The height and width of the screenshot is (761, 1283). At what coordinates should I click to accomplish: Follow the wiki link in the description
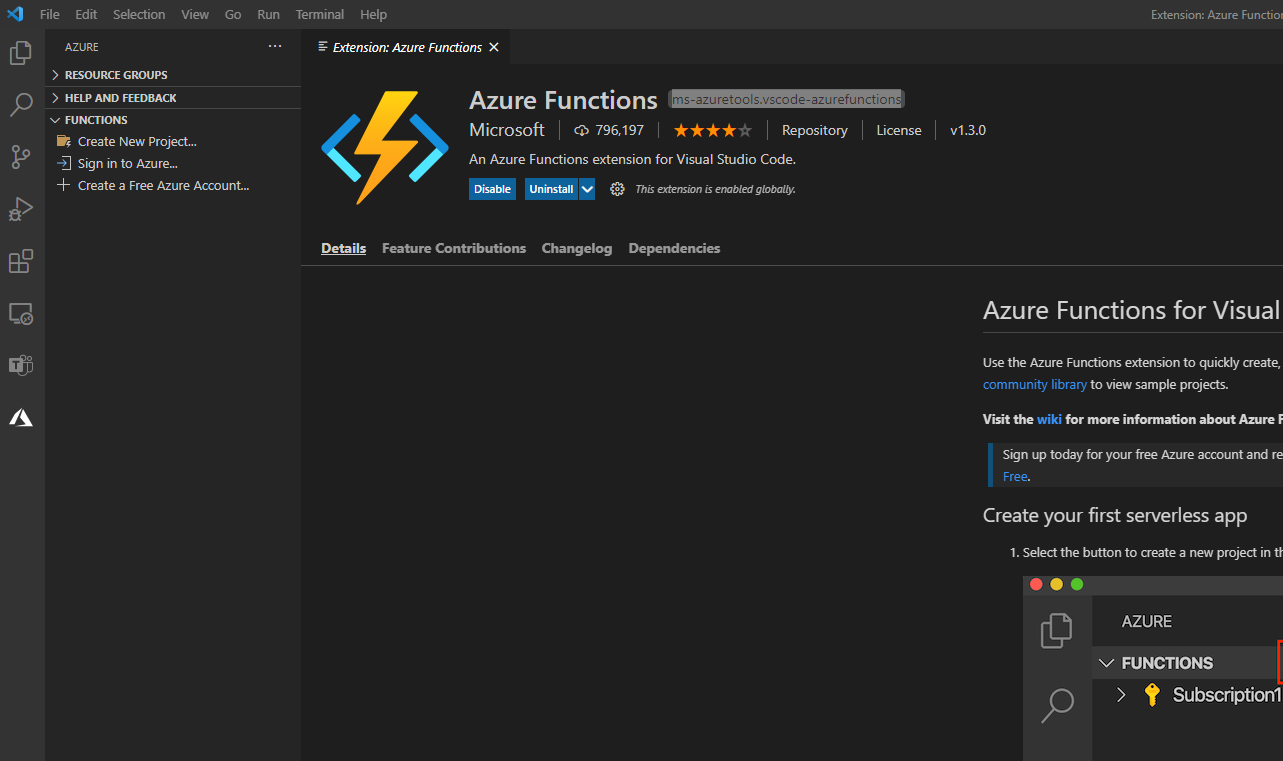pyautogui.click(x=1048, y=419)
